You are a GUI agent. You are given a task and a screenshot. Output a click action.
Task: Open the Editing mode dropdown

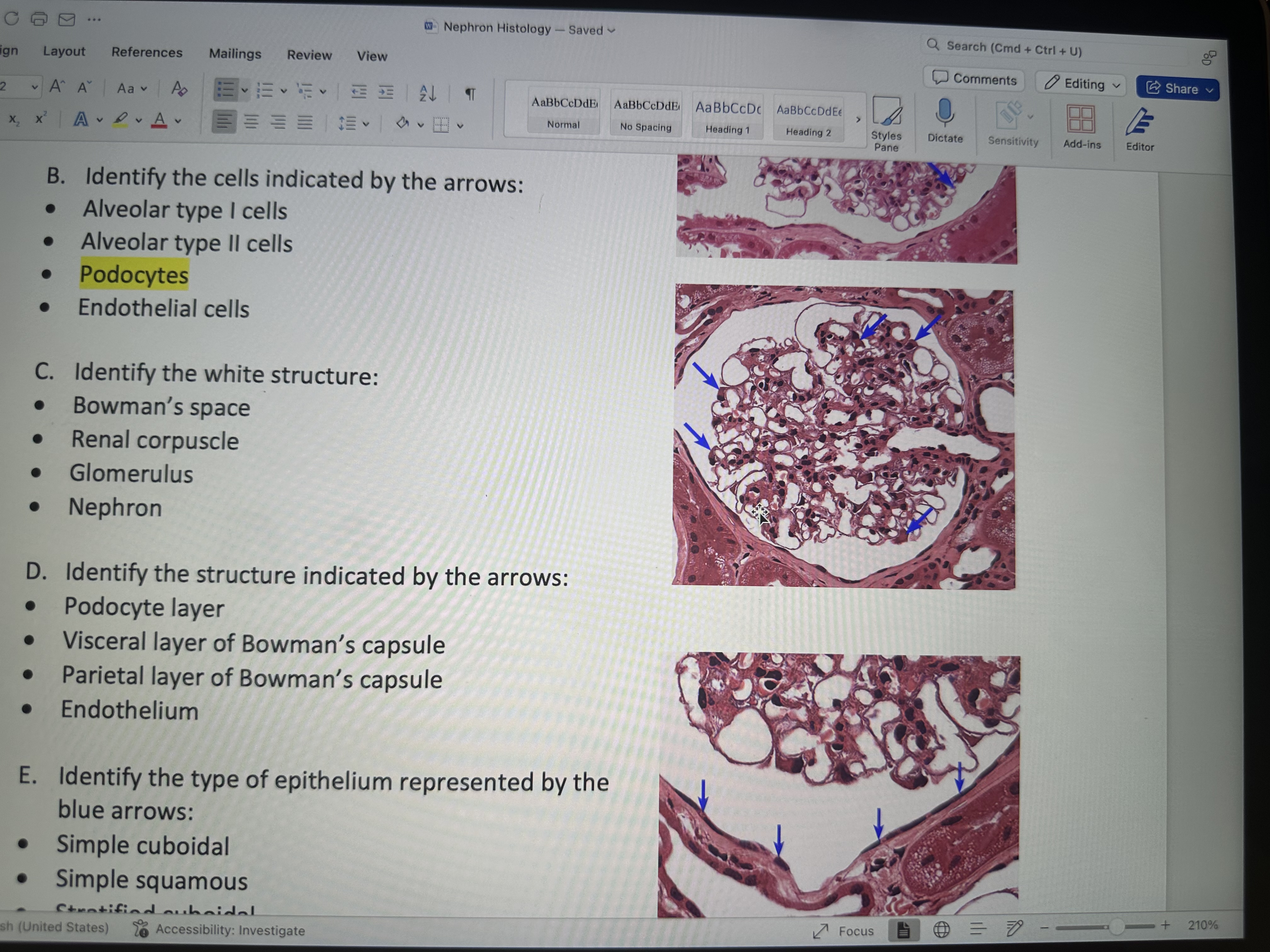click(1081, 84)
